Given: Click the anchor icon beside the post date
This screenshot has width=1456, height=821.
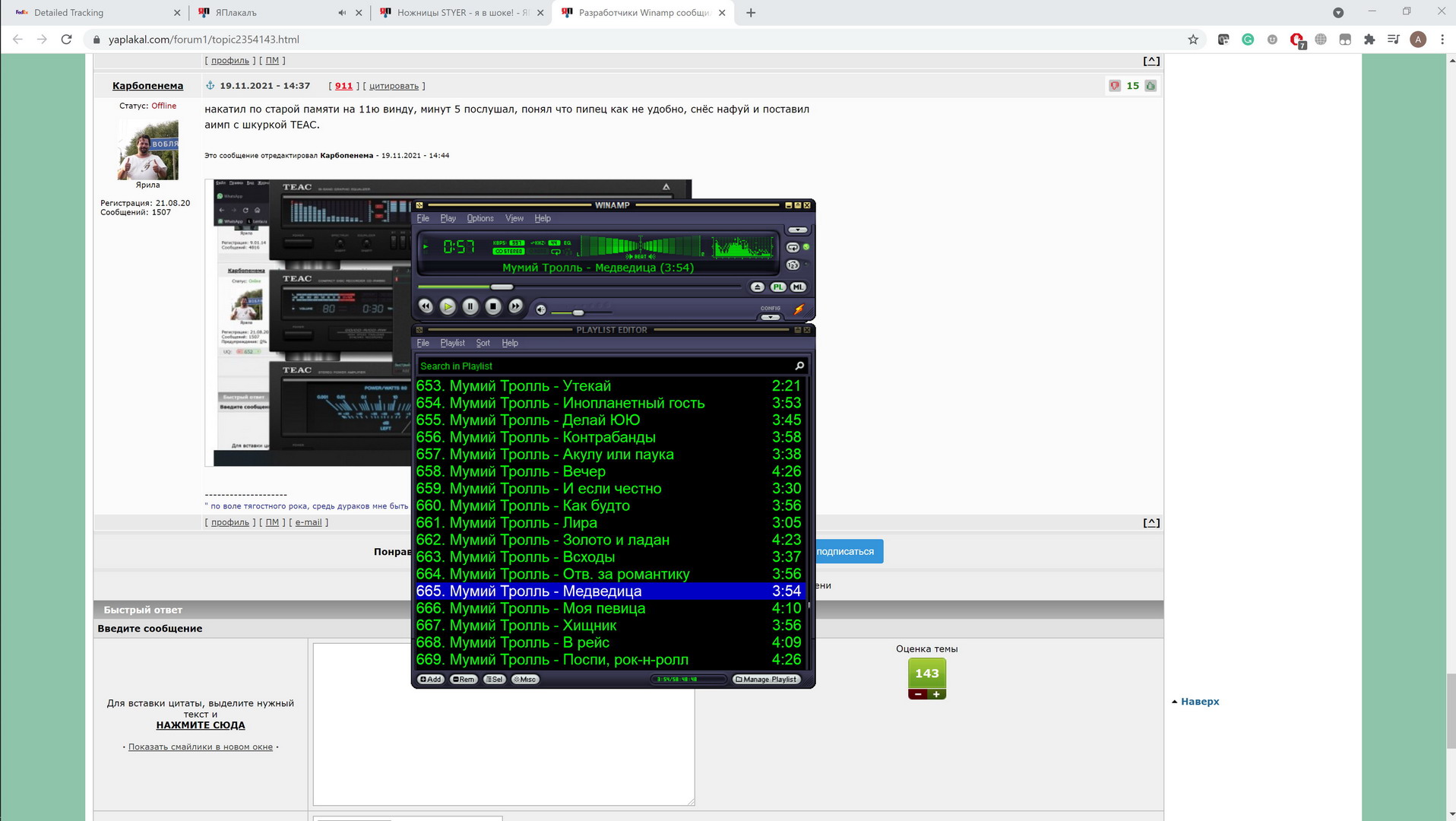Looking at the screenshot, I should (210, 86).
